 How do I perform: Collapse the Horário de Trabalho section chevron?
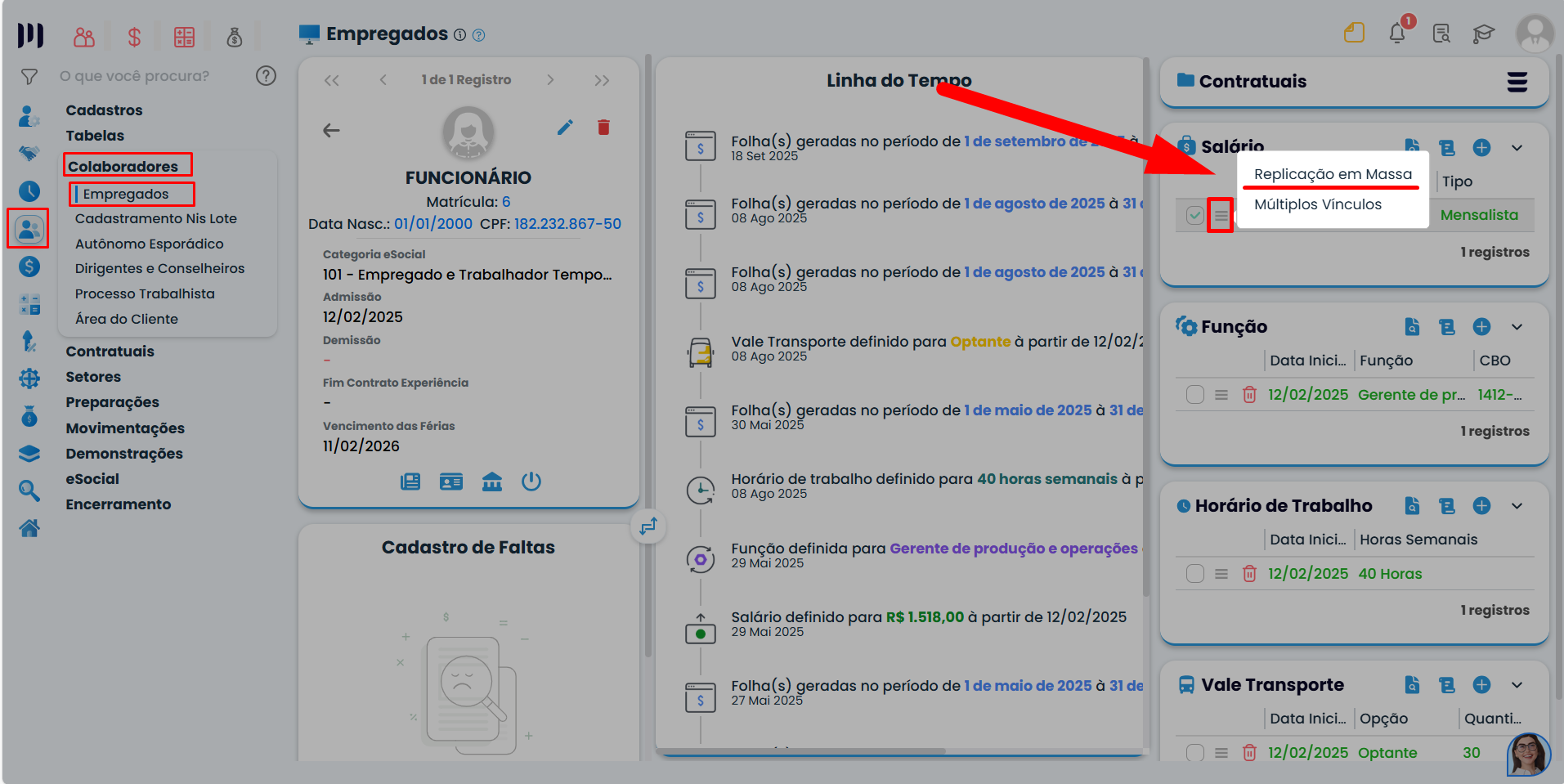(1517, 506)
